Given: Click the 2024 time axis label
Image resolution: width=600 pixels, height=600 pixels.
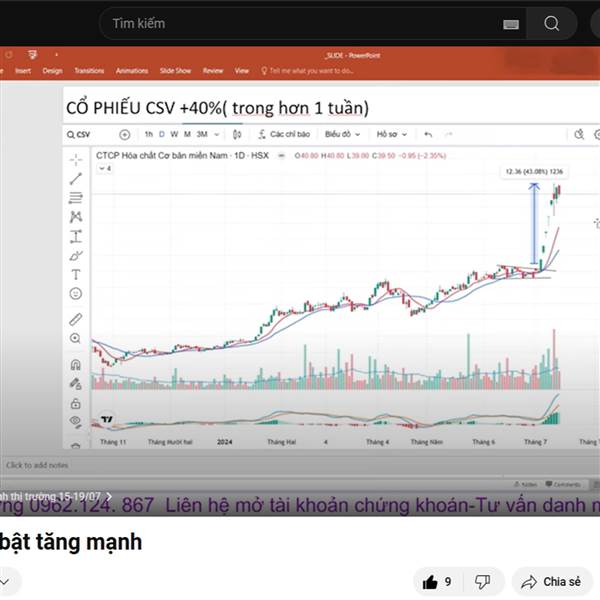Looking at the screenshot, I should tap(225, 442).
